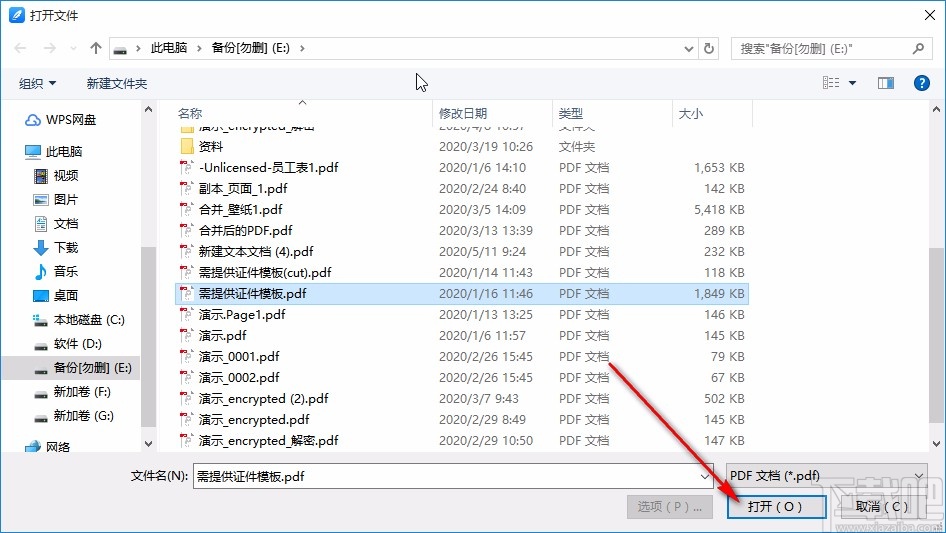Select 演示_encrypted.pdf file
Image resolution: width=946 pixels, height=533 pixels.
tap(462, 420)
